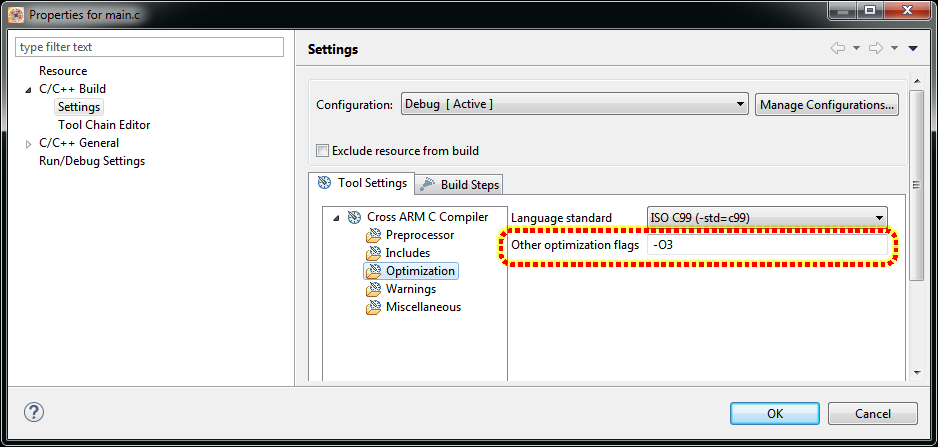The image size is (938, 447).
Task: Click the Cross ARM C Compiler icon
Action: click(354, 217)
